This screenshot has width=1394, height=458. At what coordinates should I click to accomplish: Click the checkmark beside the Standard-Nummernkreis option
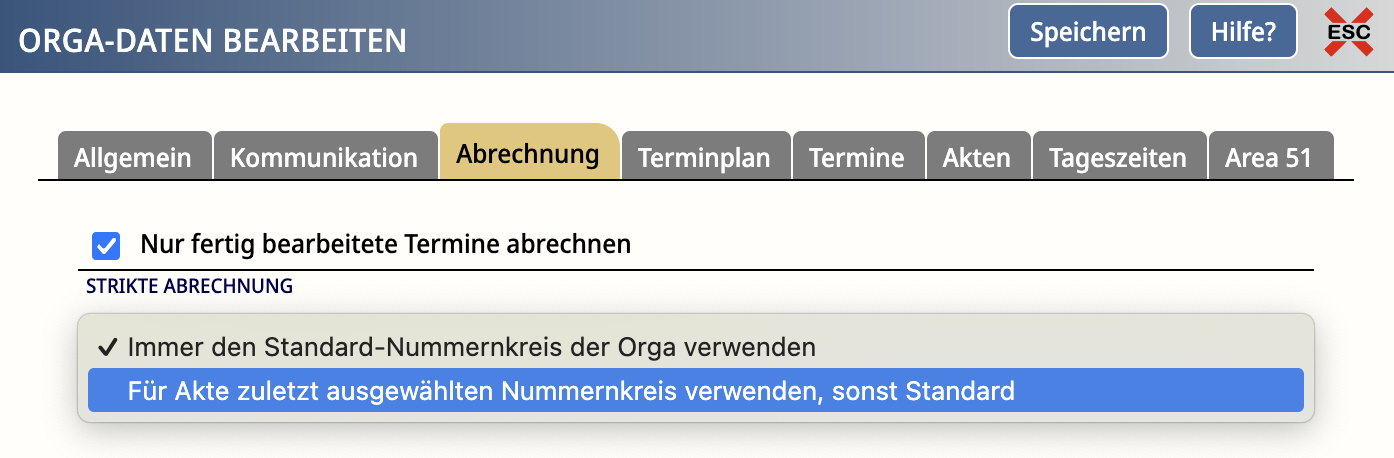pyautogui.click(x=106, y=348)
